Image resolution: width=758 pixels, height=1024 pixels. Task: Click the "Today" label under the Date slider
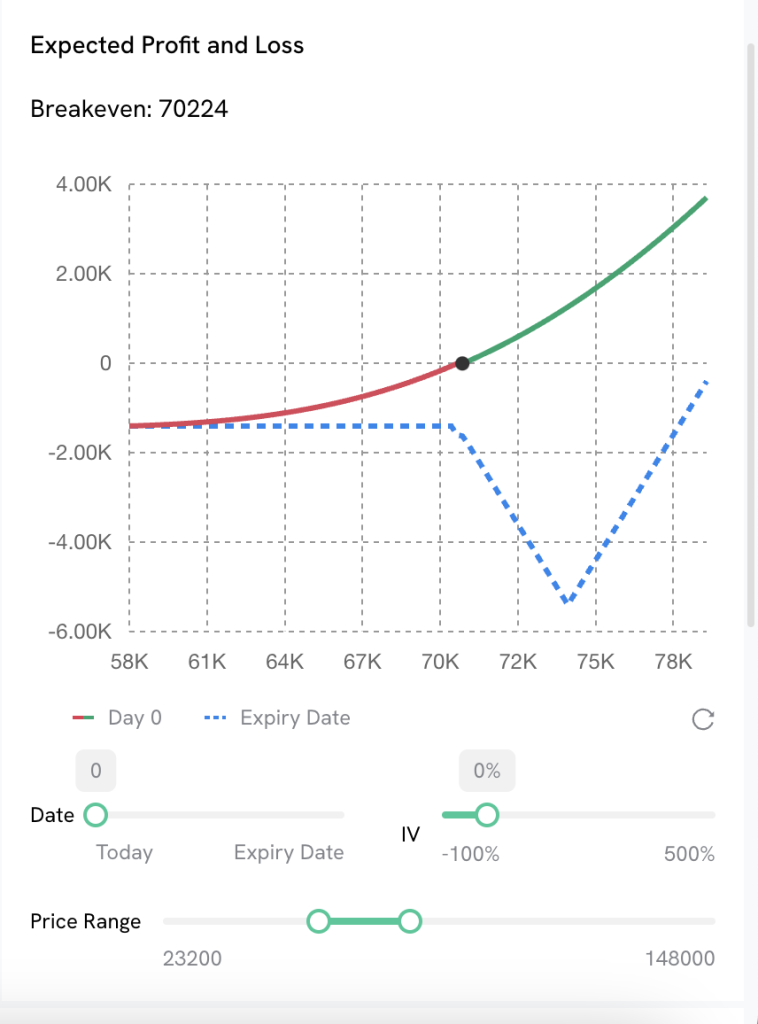124,853
